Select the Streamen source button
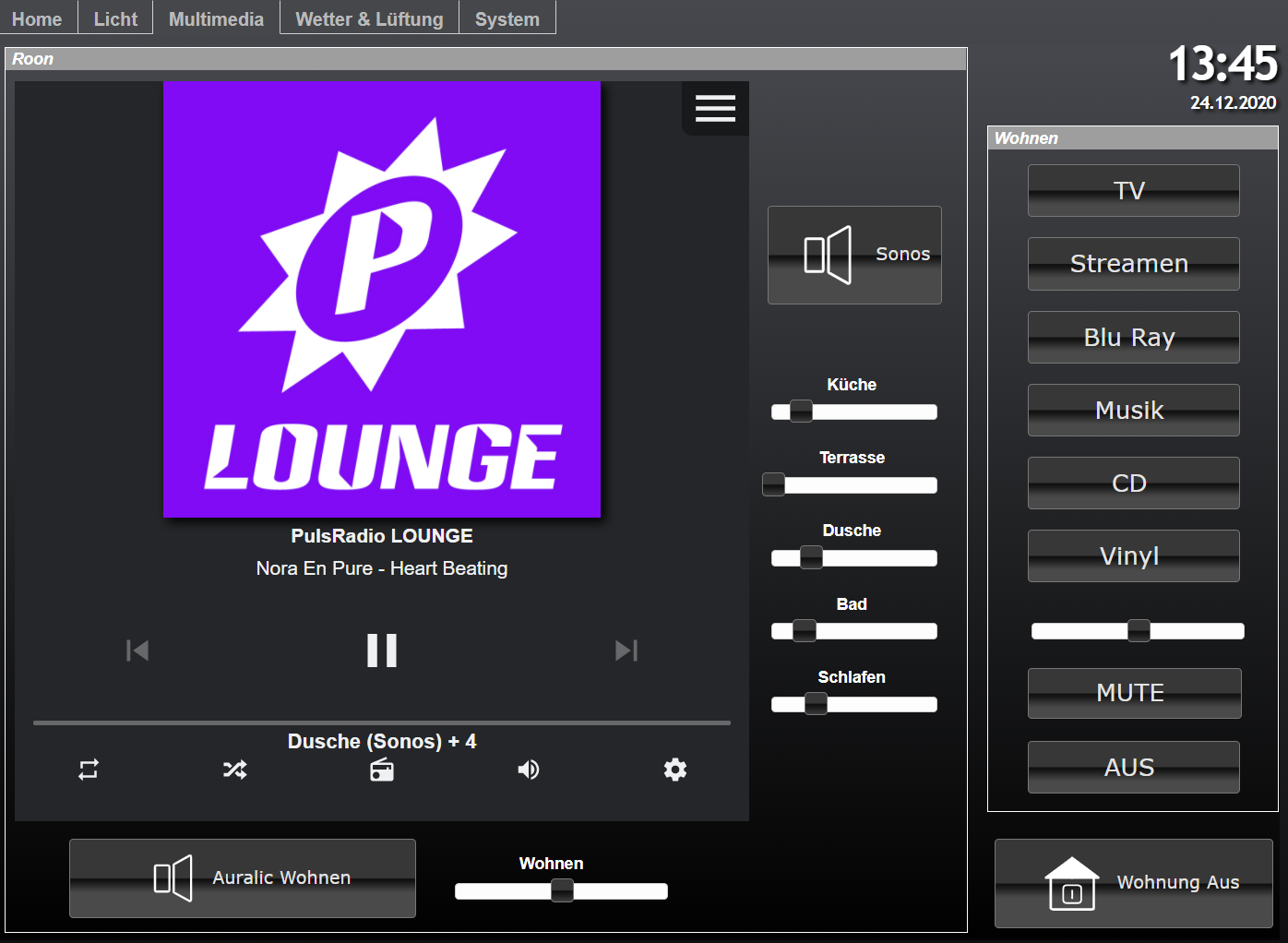The height and width of the screenshot is (943, 1288). tap(1134, 264)
